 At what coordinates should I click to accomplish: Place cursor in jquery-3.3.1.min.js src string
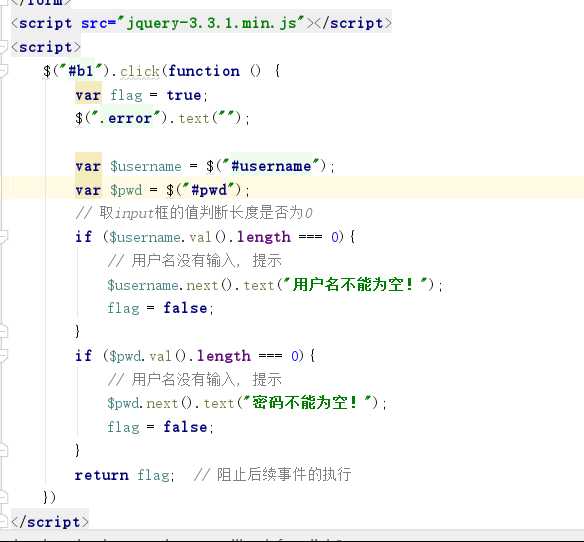(212, 23)
